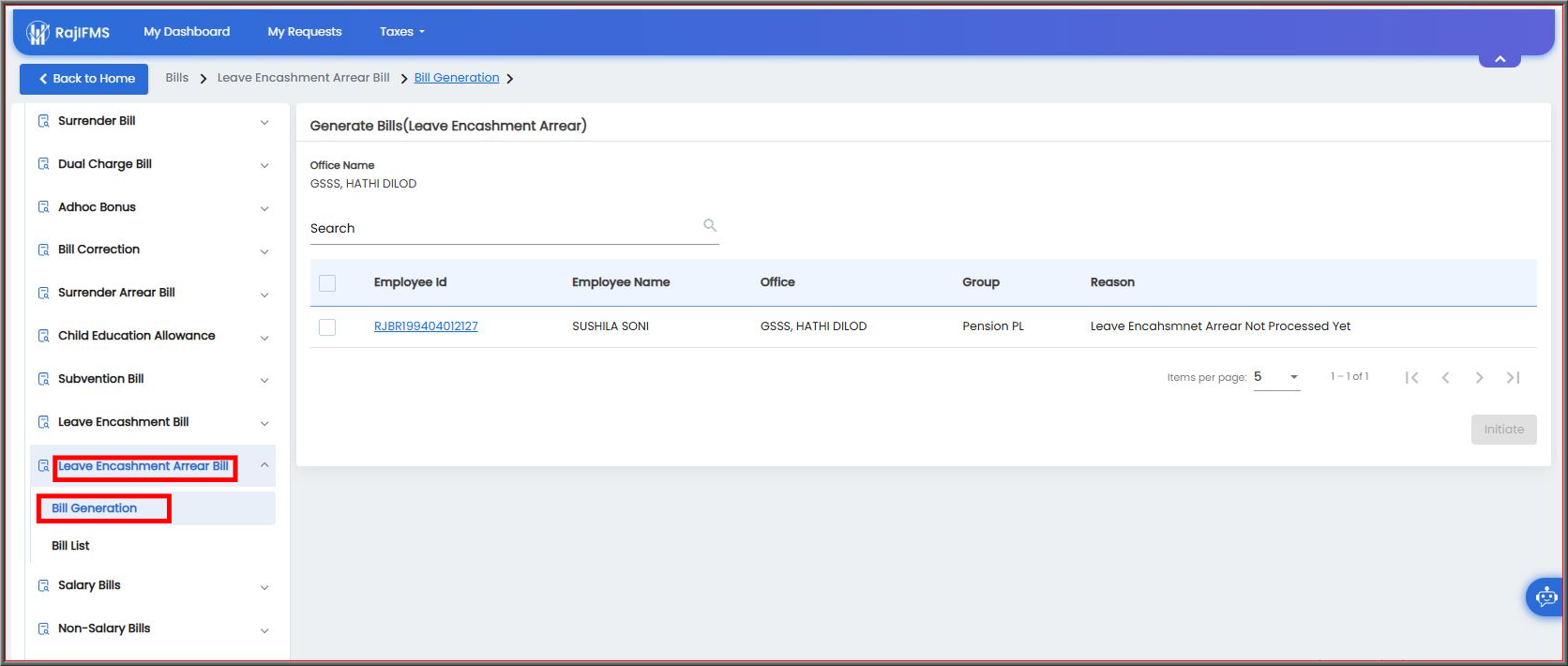1568x666 pixels.
Task: Click the Leave Encashment Arrear Bill breadcrumb
Action: (x=304, y=78)
